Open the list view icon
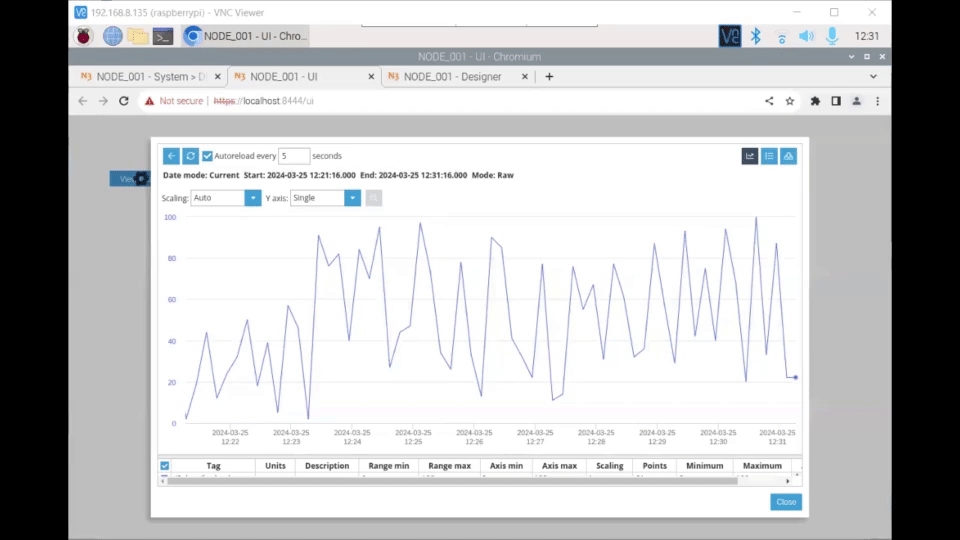Viewport: 960px width, 540px height. [769, 156]
